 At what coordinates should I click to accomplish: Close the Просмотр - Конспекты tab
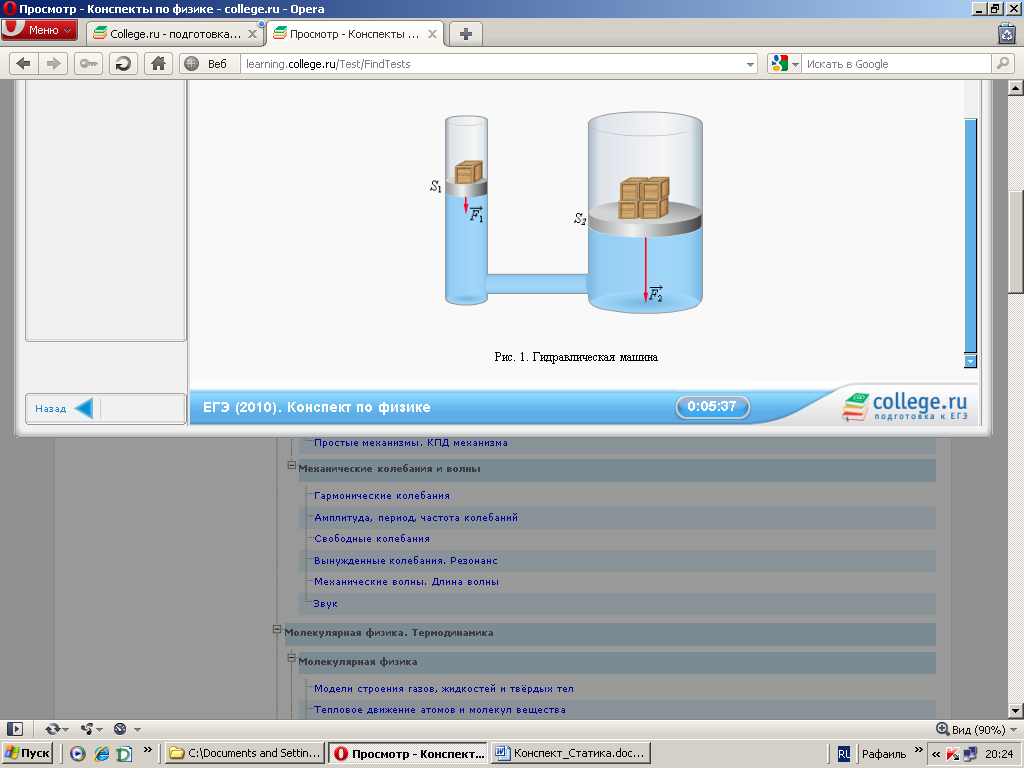click(432, 34)
